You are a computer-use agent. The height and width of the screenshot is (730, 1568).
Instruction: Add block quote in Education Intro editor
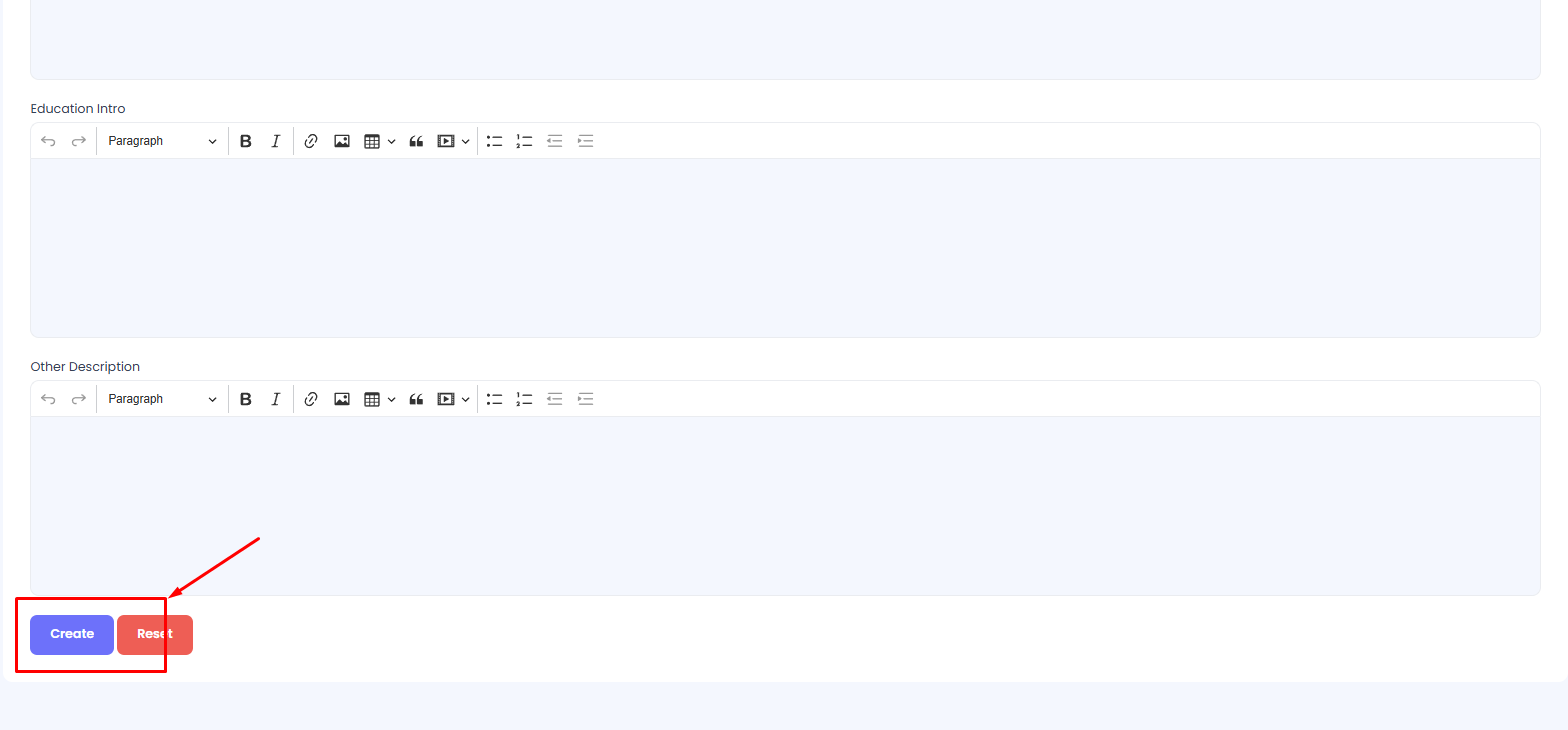(x=416, y=141)
